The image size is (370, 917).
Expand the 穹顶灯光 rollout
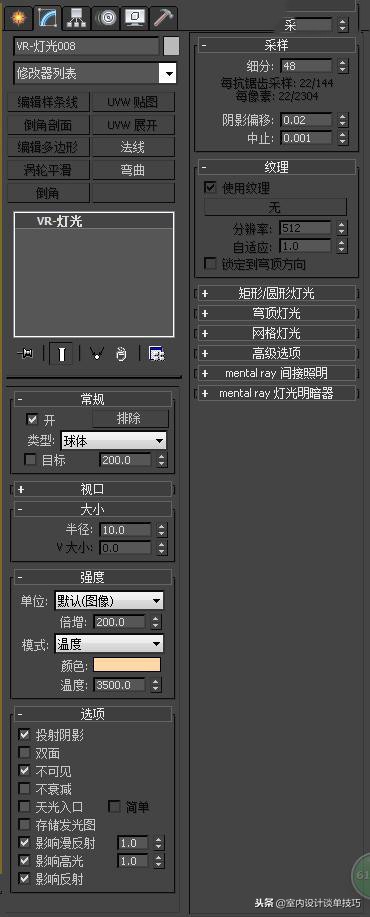tap(276, 313)
